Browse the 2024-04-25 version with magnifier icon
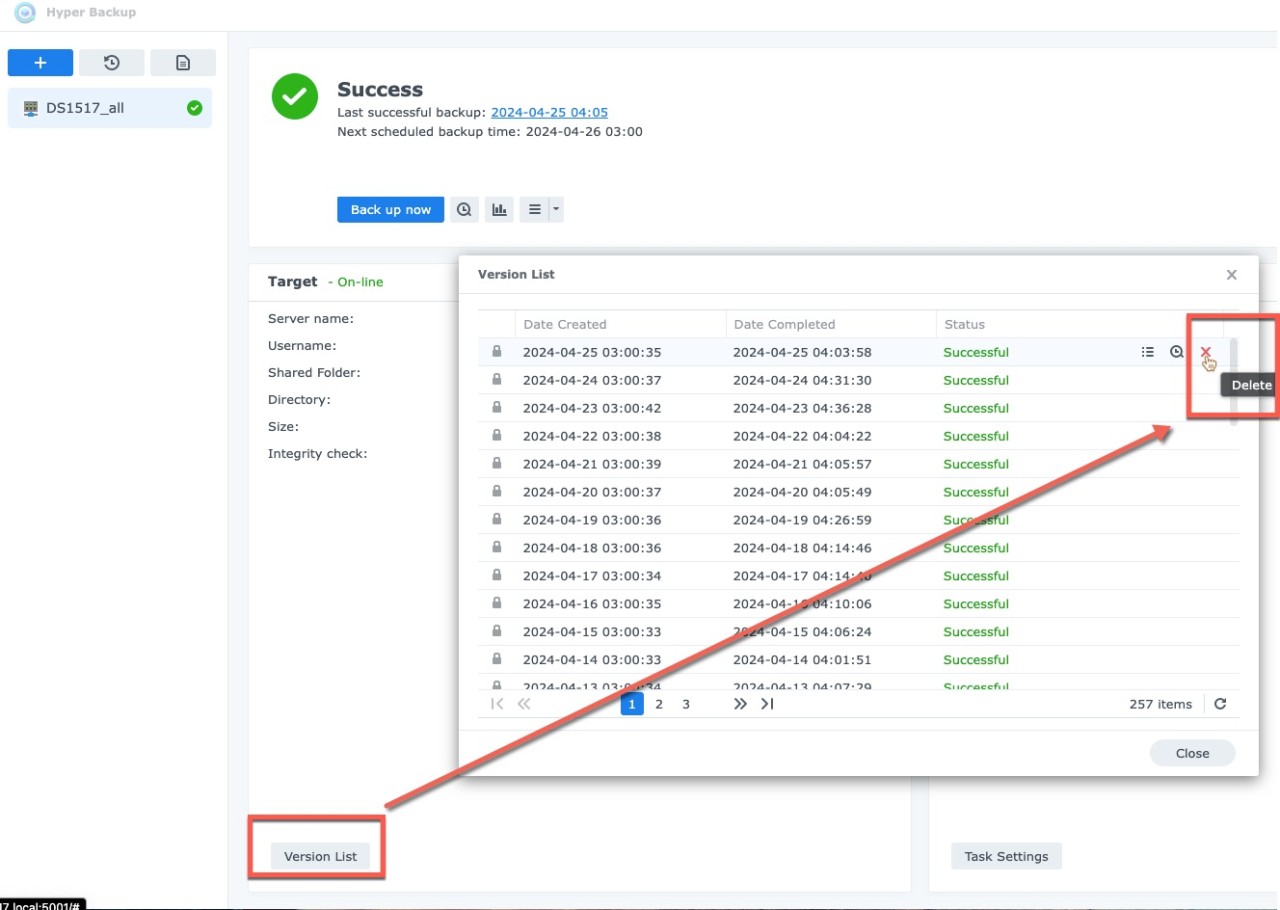1280x910 pixels. pyautogui.click(x=1177, y=352)
